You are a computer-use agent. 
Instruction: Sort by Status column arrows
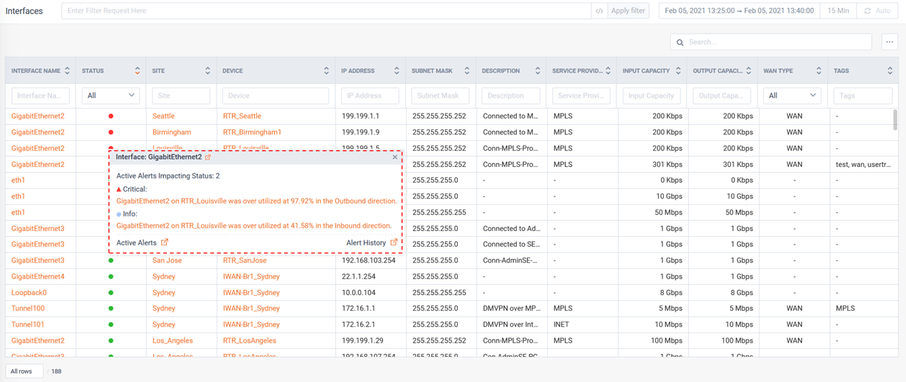[x=137, y=71]
